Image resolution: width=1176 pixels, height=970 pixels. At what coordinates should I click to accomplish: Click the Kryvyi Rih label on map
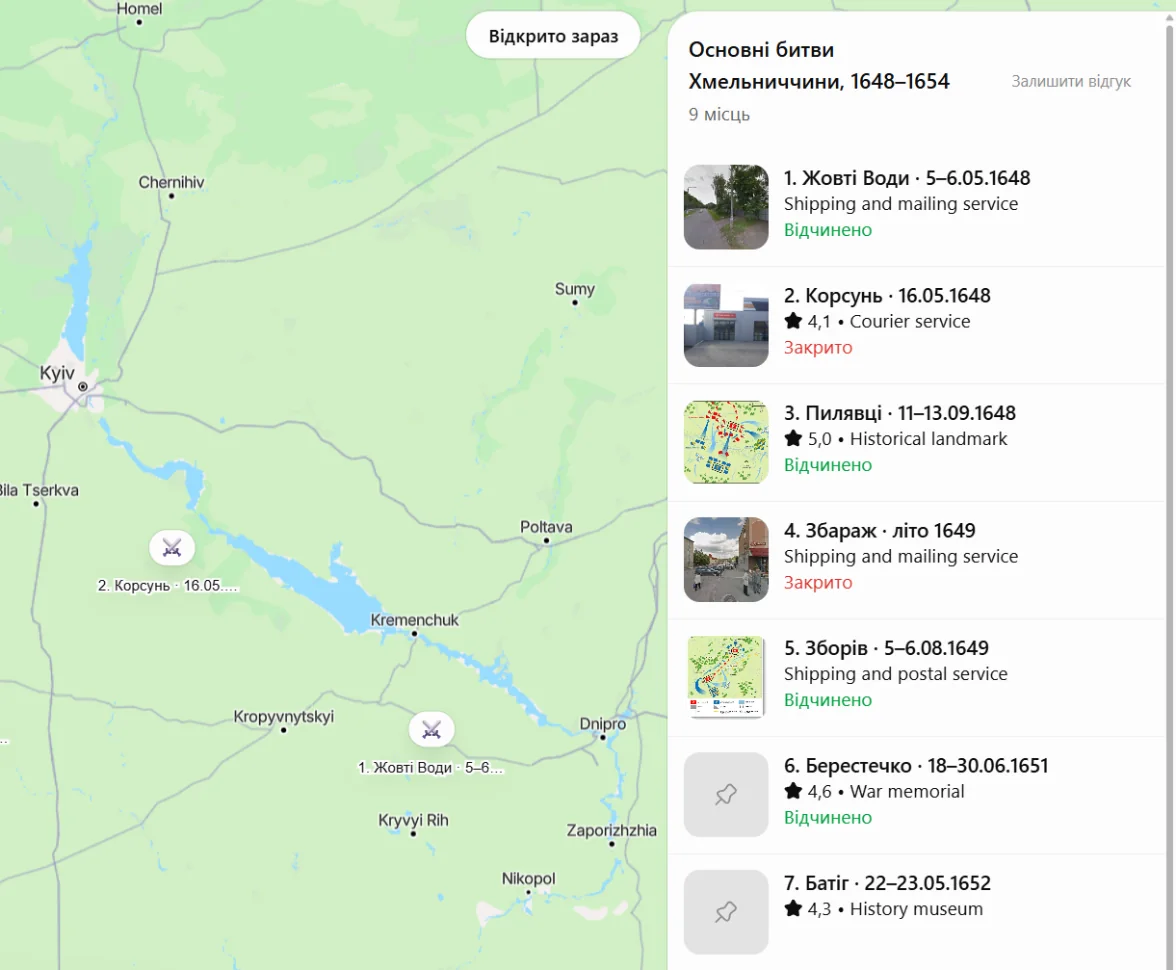[413, 820]
